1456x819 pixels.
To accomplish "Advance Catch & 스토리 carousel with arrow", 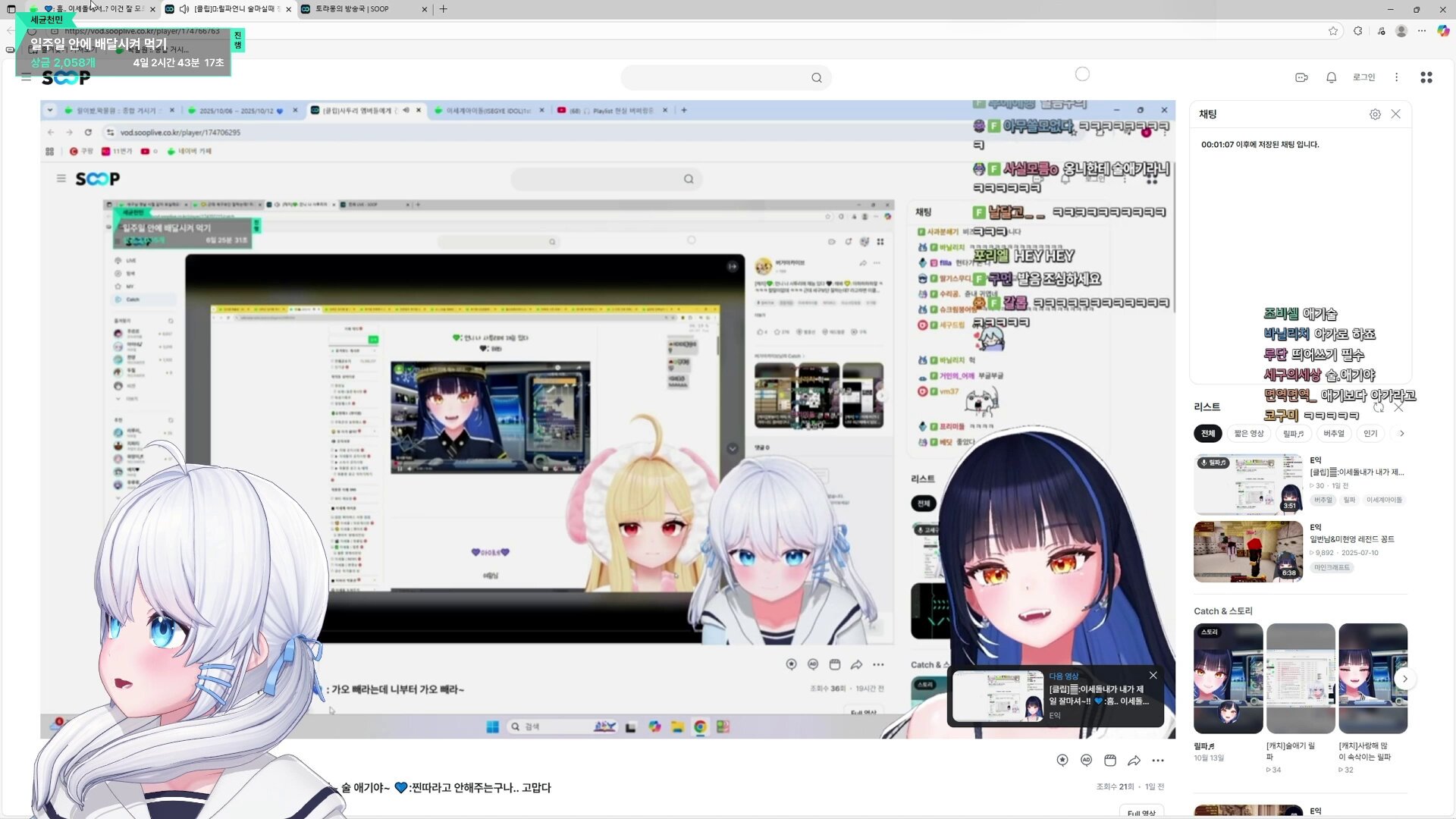I will click(x=1404, y=679).
